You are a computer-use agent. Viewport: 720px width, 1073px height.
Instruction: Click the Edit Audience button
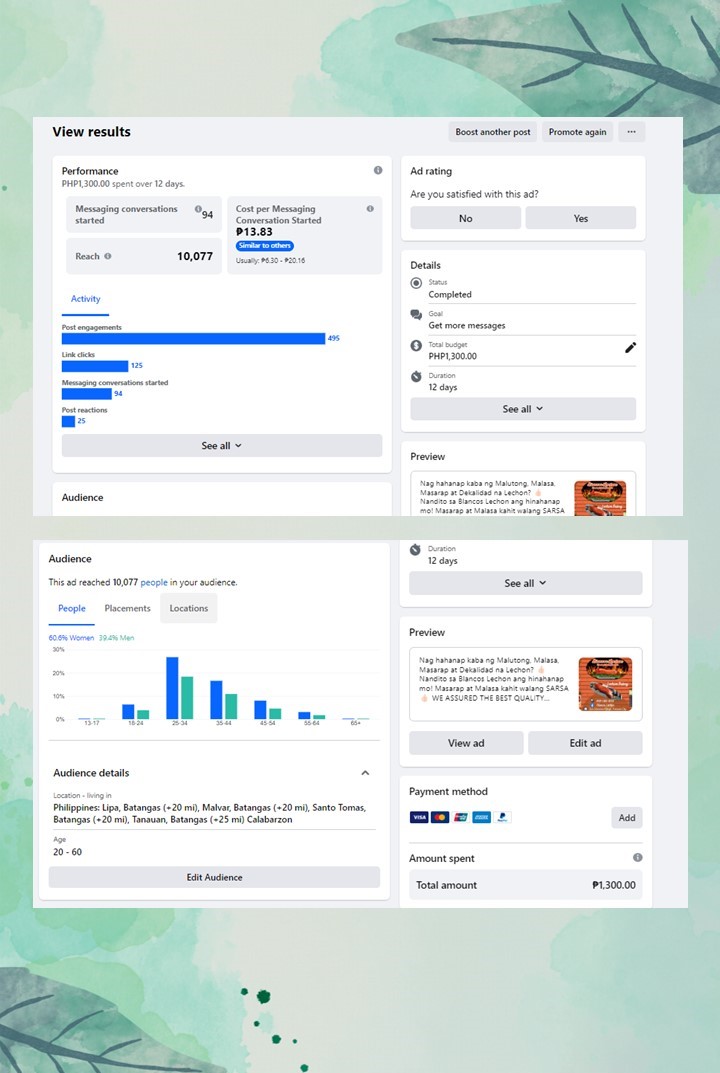(214, 877)
